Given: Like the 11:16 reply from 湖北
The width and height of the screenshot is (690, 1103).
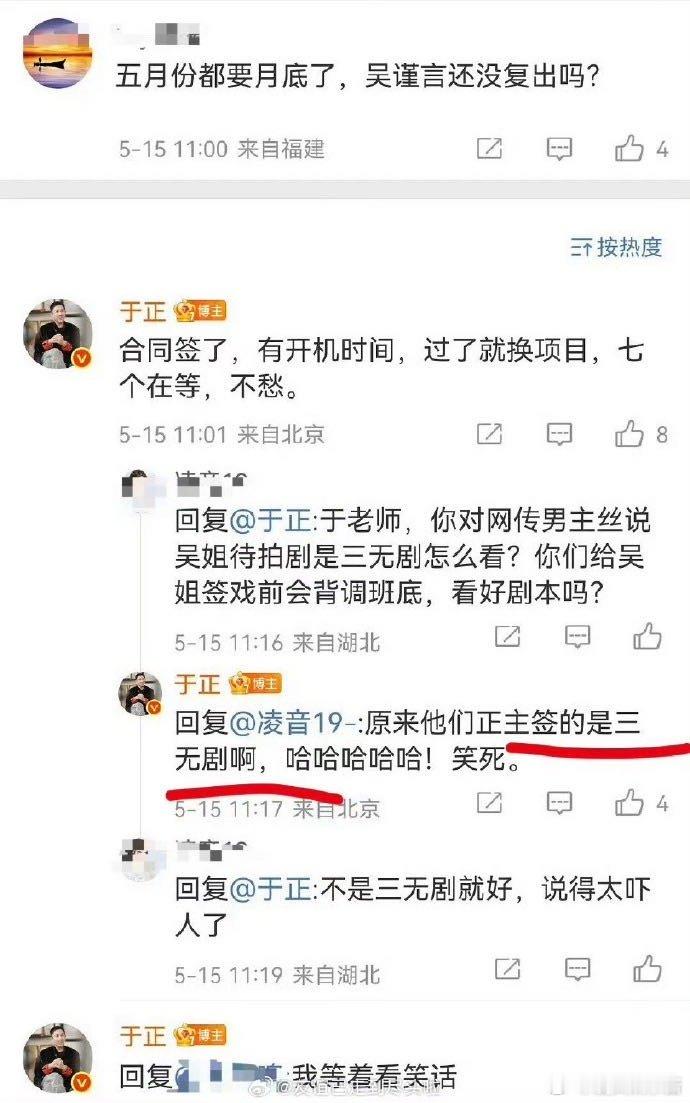Looking at the screenshot, I should coord(647,637).
